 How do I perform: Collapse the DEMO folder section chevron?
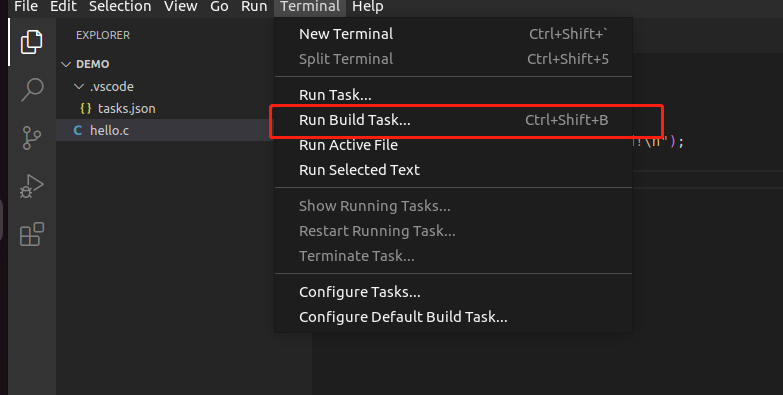(66, 64)
